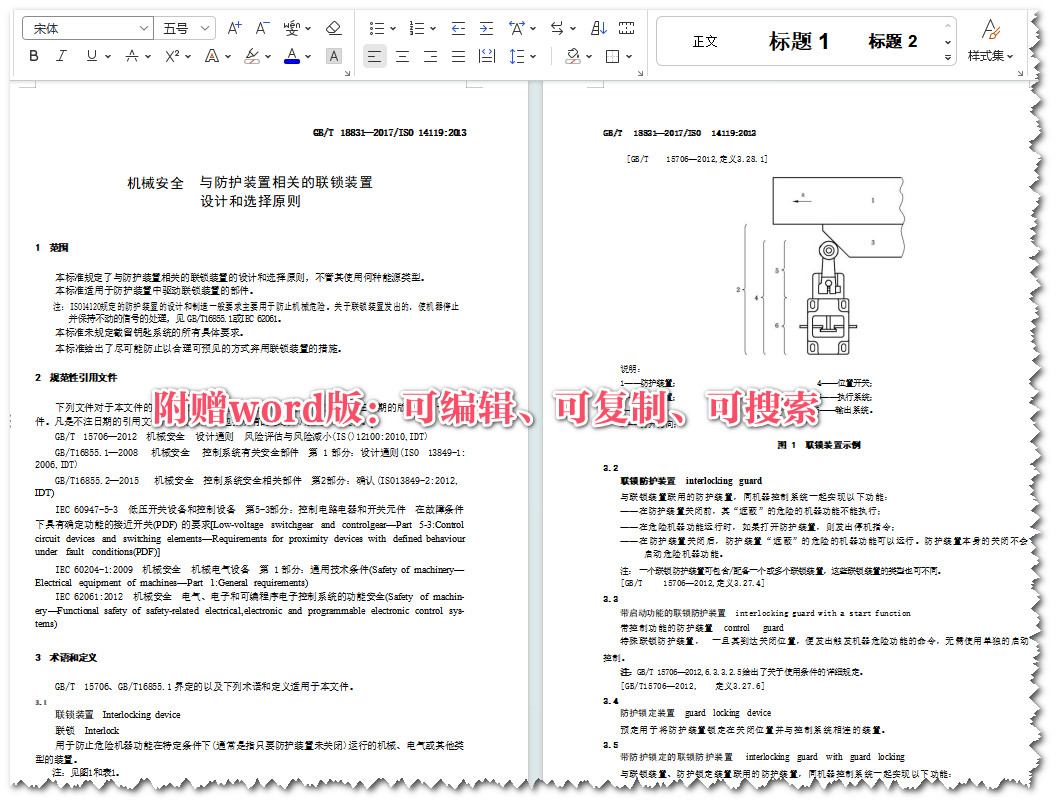The image size is (1058, 806).
Task: Increase the font size with A+ icon
Action: (x=234, y=28)
